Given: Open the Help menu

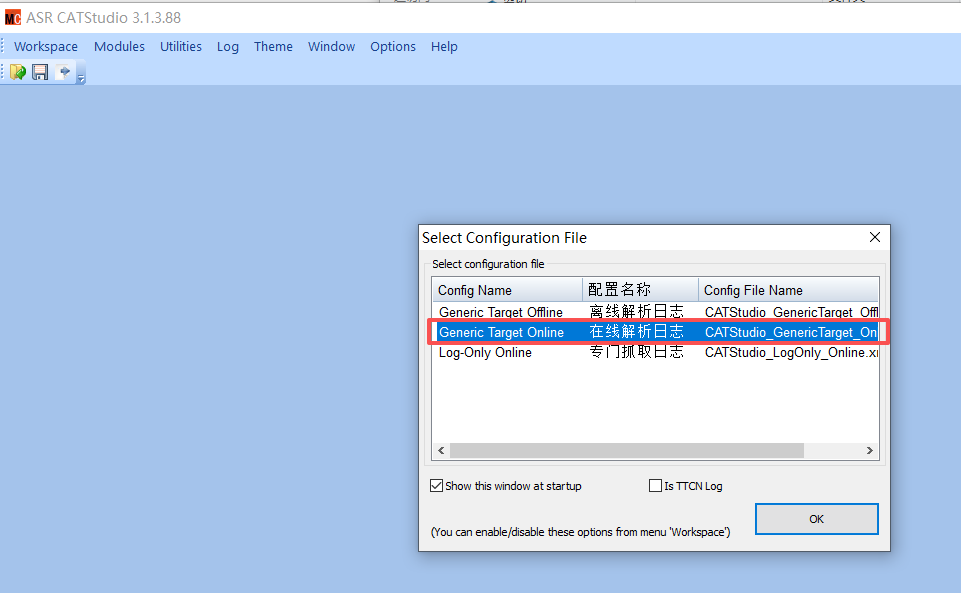Looking at the screenshot, I should pyautogui.click(x=444, y=47).
